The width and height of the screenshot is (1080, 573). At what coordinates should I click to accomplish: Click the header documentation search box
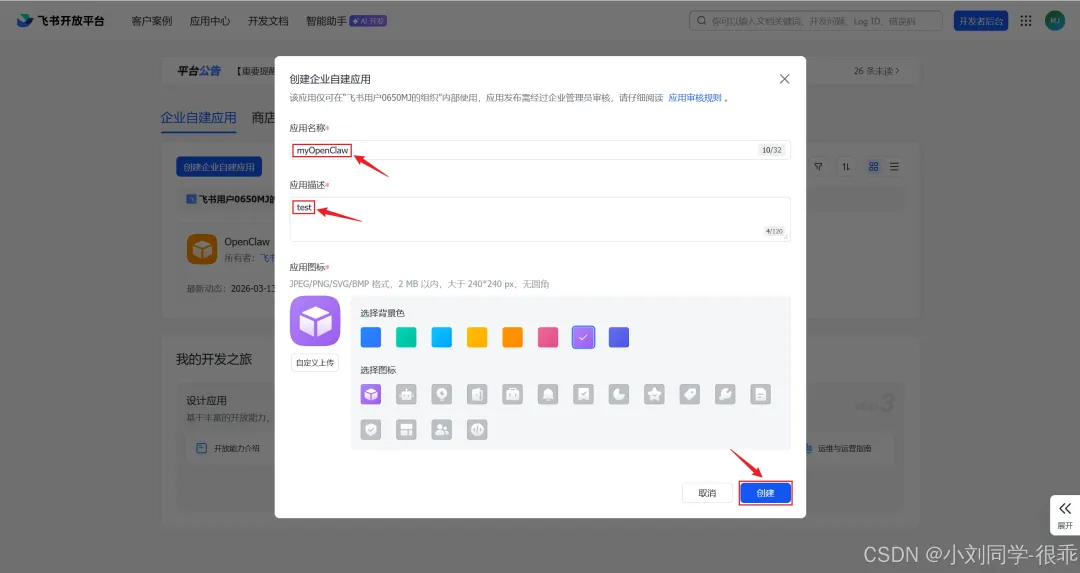[816, 21]
